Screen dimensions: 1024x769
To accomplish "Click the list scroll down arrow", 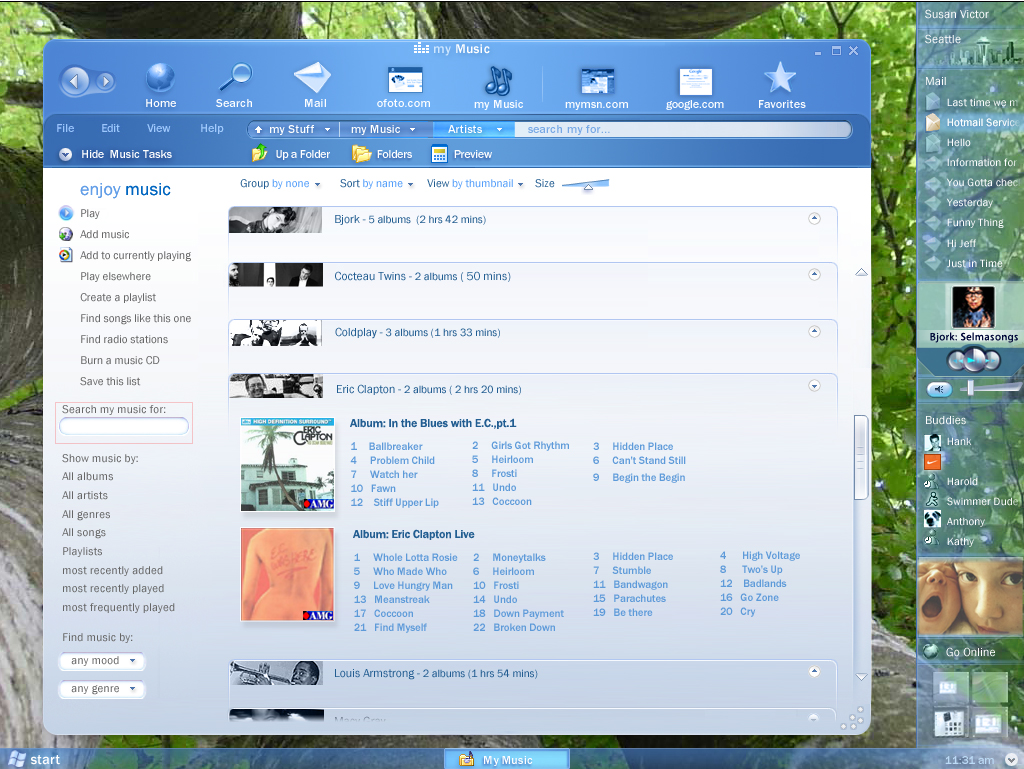I will pyautogui.click(x=861, y=676).
